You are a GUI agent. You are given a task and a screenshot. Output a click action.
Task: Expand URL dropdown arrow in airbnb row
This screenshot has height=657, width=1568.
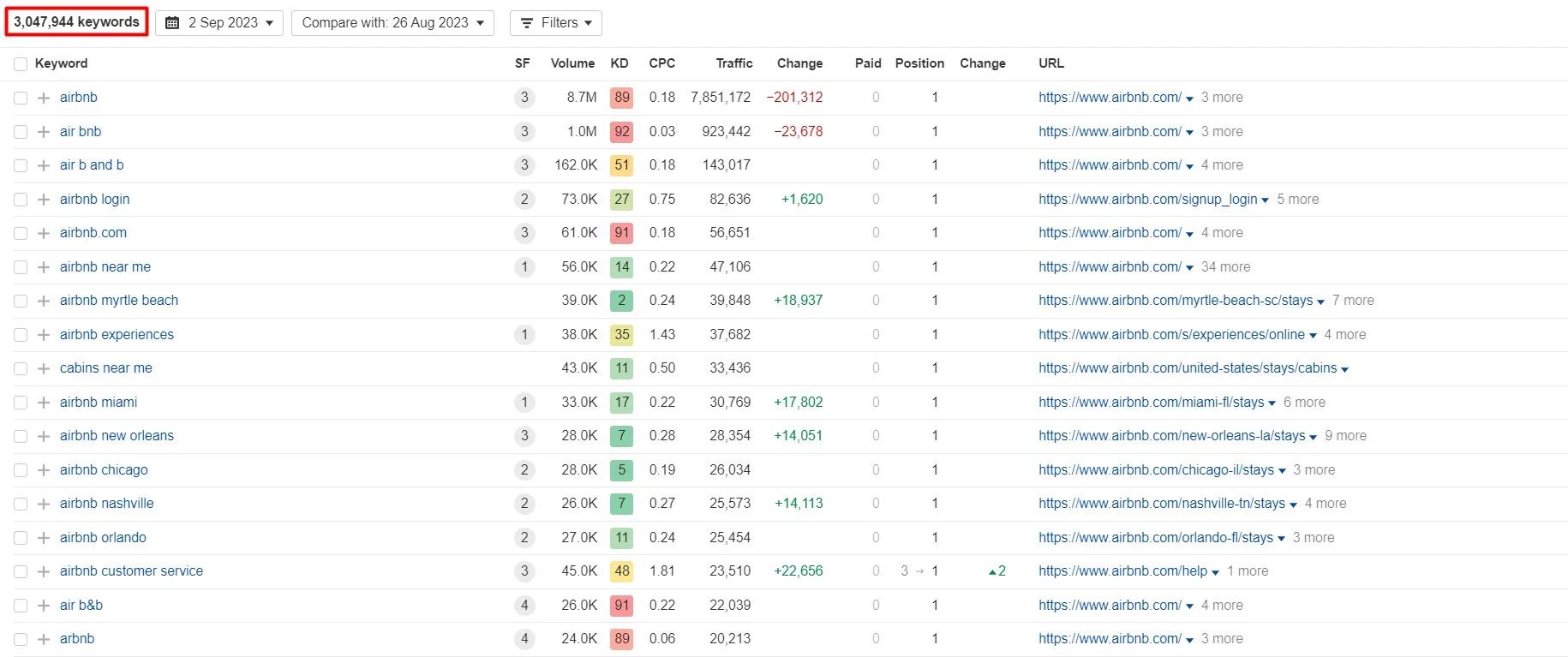click(1189, 99)
